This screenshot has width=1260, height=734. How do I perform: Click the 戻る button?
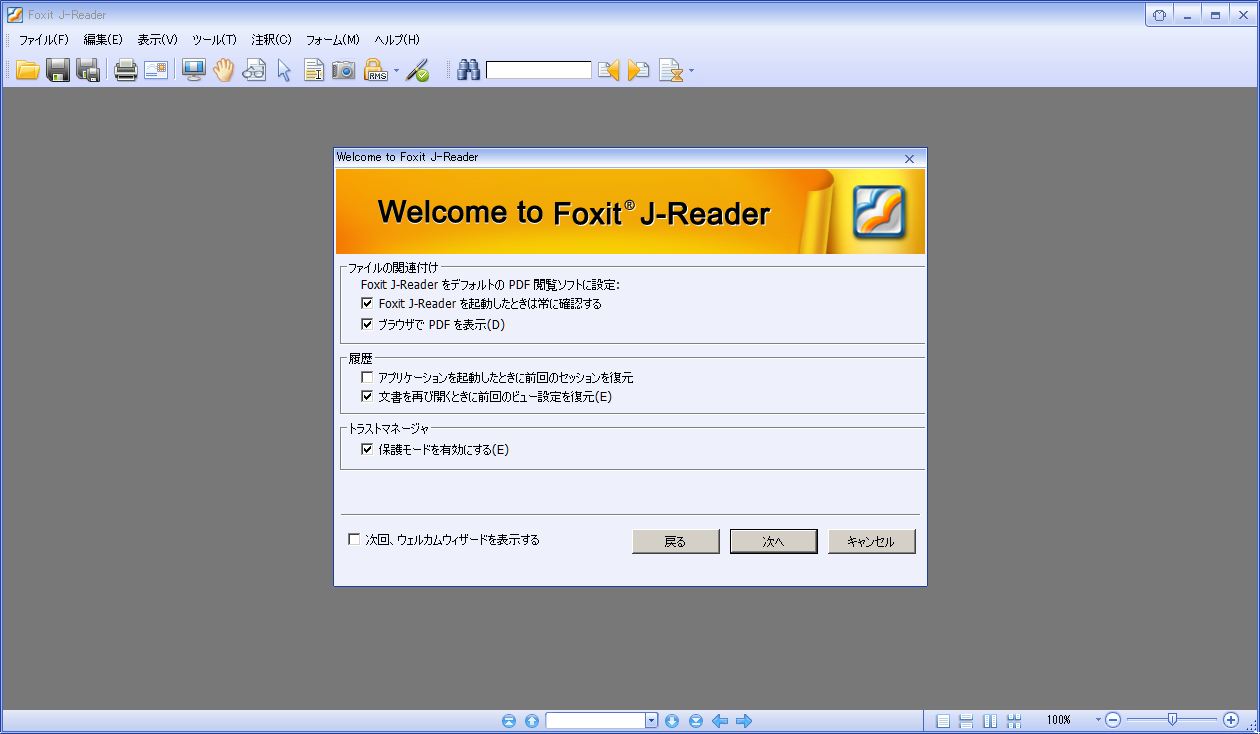[x=675, y=541]
